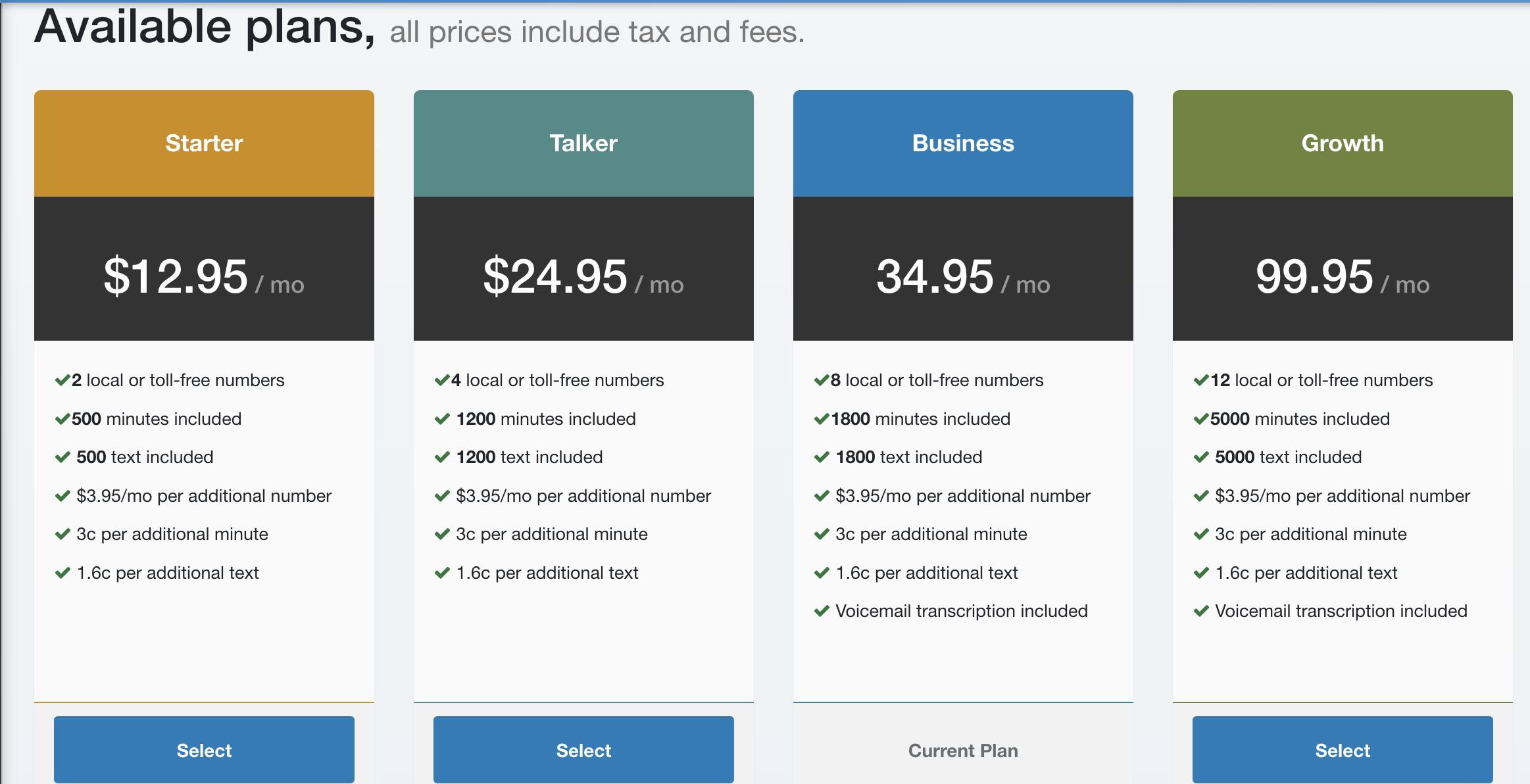
Task: Click checkmark next to 1200 minutes included
Action: 442,419
